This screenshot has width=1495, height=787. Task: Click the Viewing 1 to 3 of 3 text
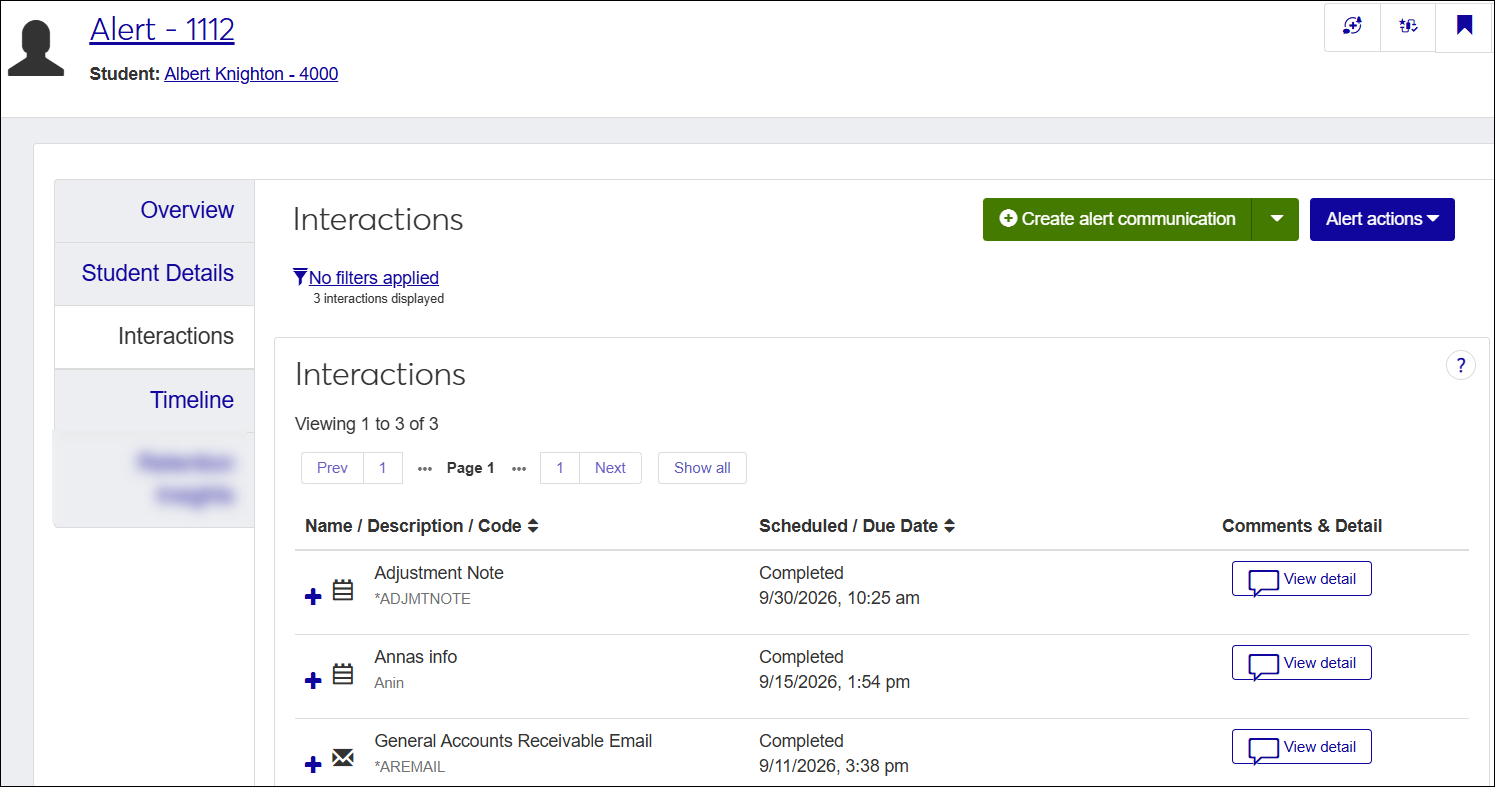(367, 424)
